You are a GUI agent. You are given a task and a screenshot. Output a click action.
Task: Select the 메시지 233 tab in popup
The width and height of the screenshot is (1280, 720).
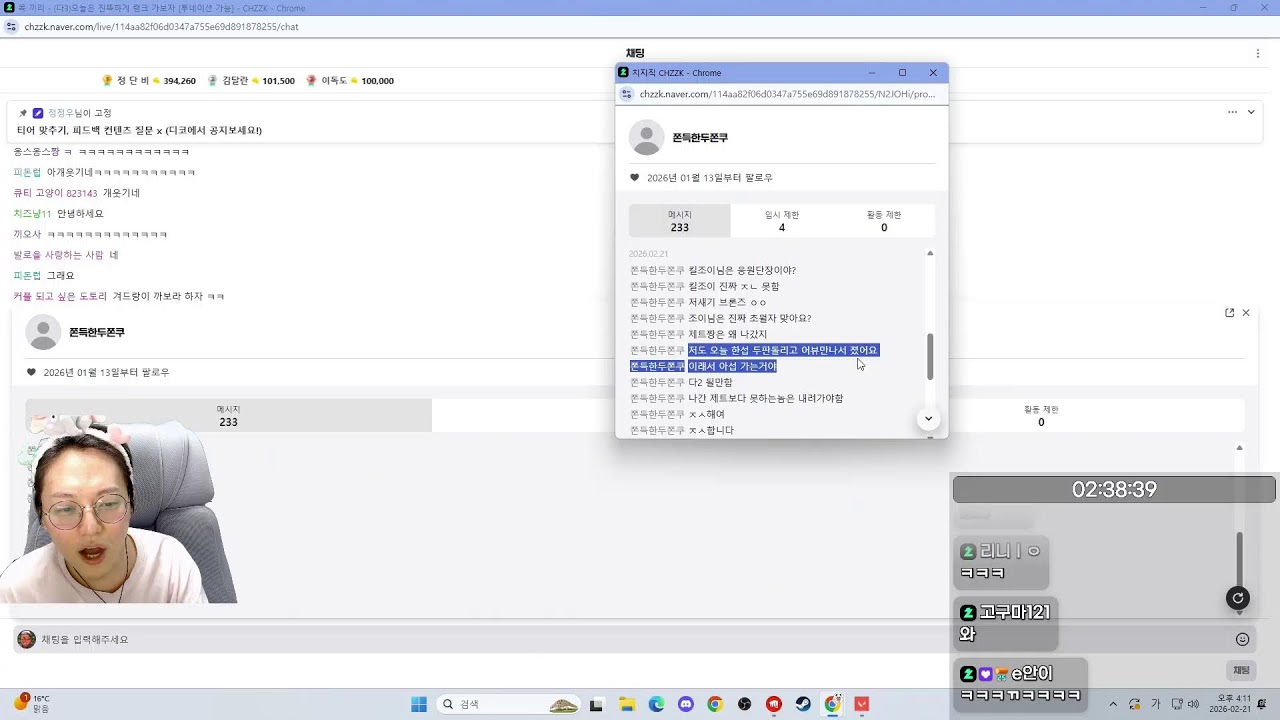pyautogui.click(x=680, y=221)
